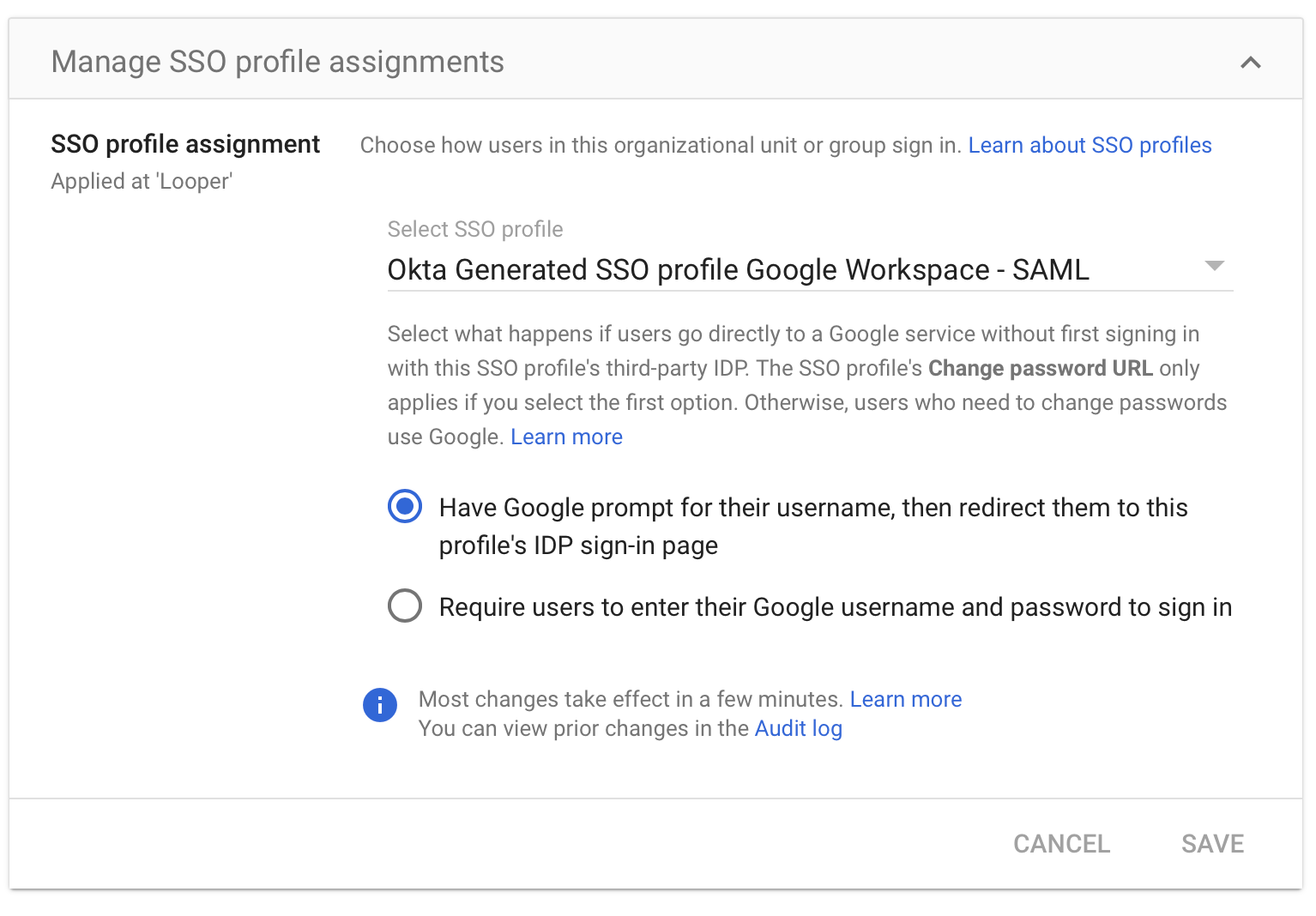
Task: Click the 'Learn more' link about password behavior
Action: [x=566, y=437]
